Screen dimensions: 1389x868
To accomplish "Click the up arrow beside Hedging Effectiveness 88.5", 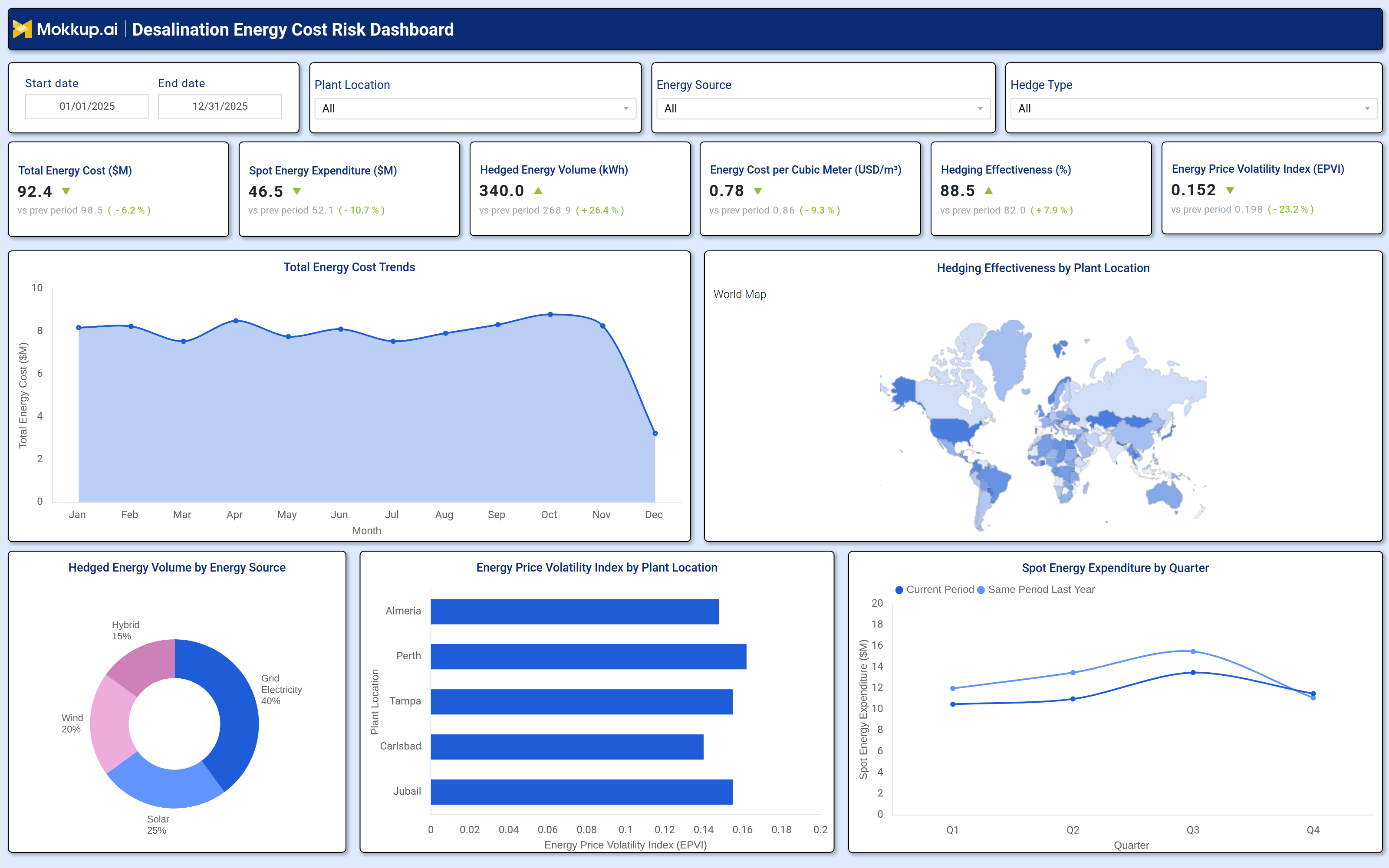I will (x=988, y=191).
